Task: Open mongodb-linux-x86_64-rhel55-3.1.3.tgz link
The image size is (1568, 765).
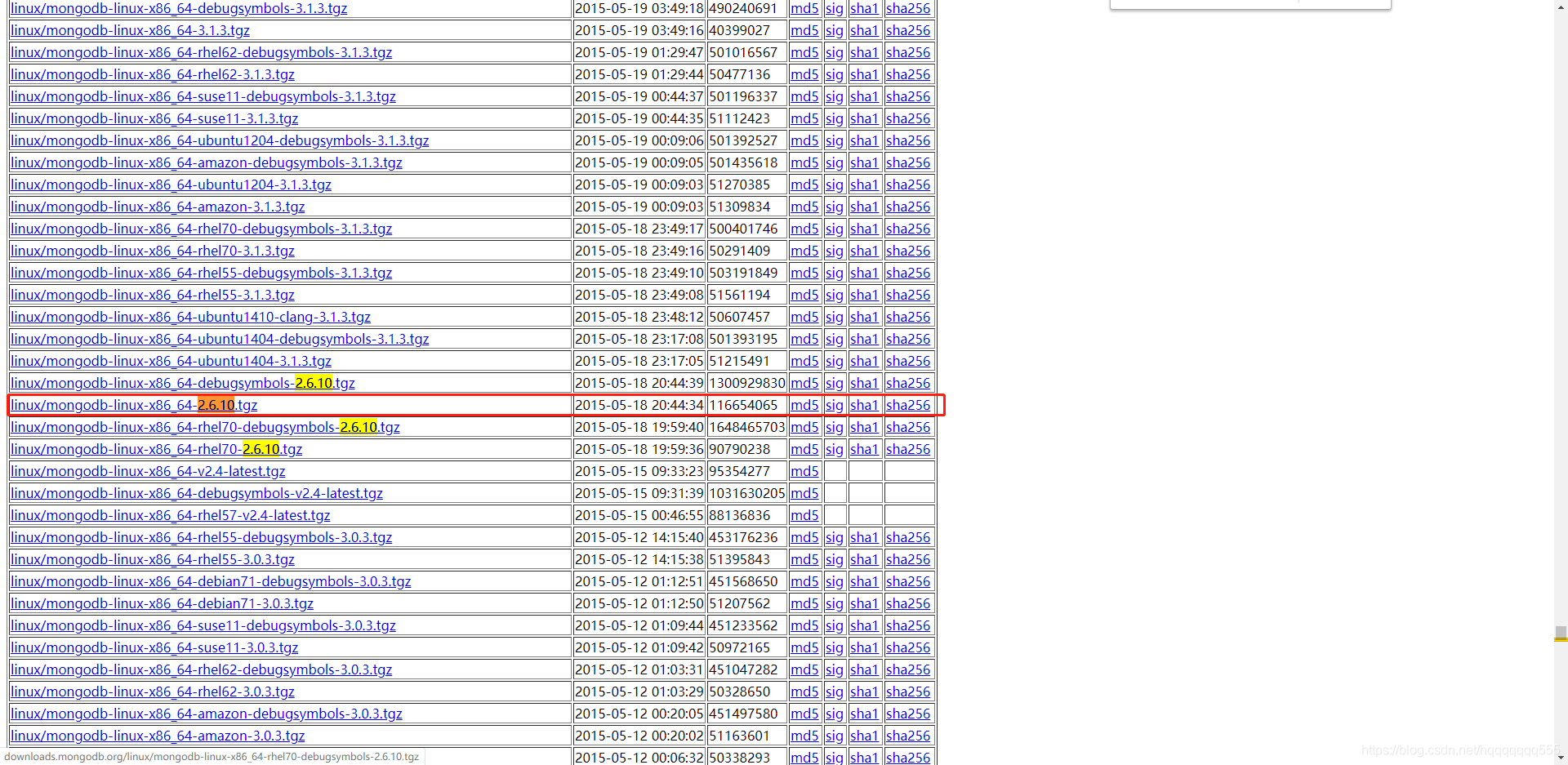Action: (153, 295)
